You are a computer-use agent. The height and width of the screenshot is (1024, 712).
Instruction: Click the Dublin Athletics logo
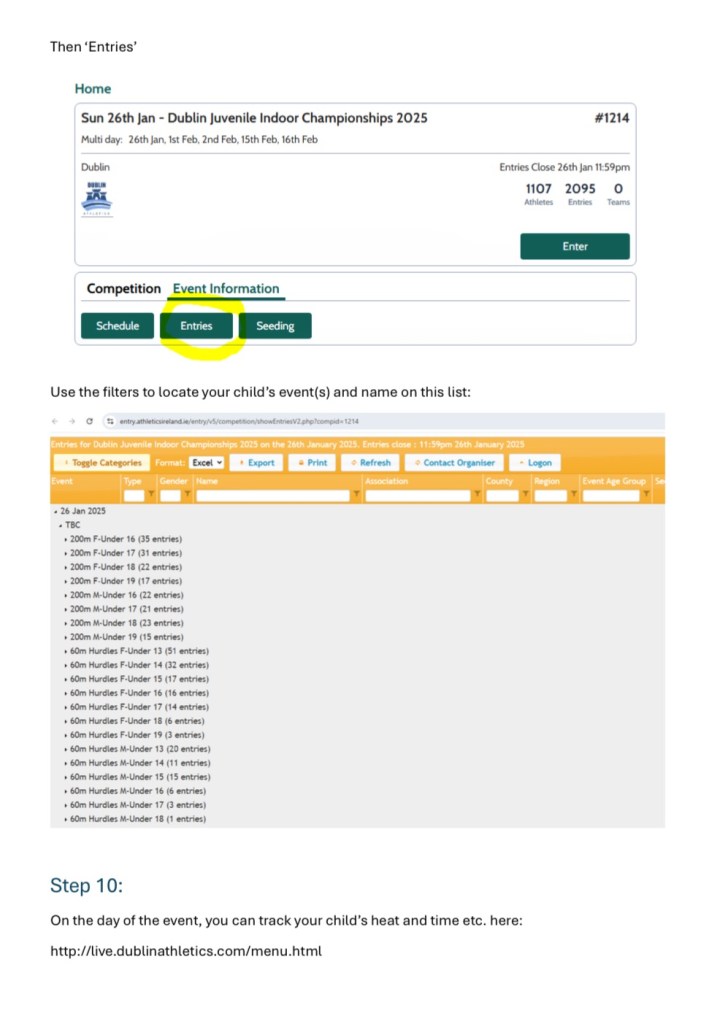97,198
